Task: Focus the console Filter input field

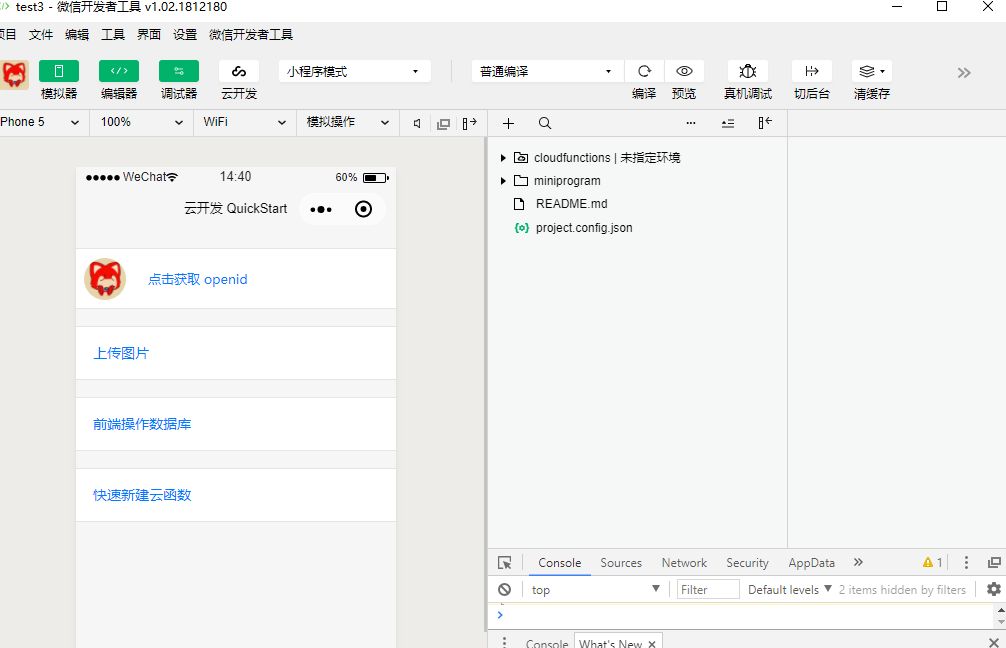Action: (x=708, y=590)
